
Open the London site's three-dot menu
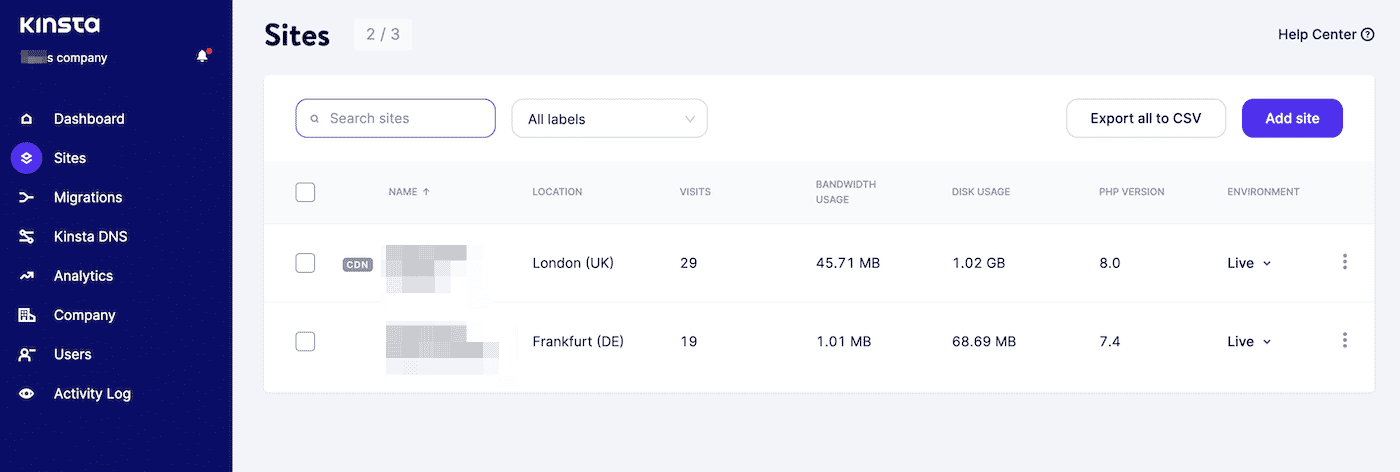coord(1344,262)
